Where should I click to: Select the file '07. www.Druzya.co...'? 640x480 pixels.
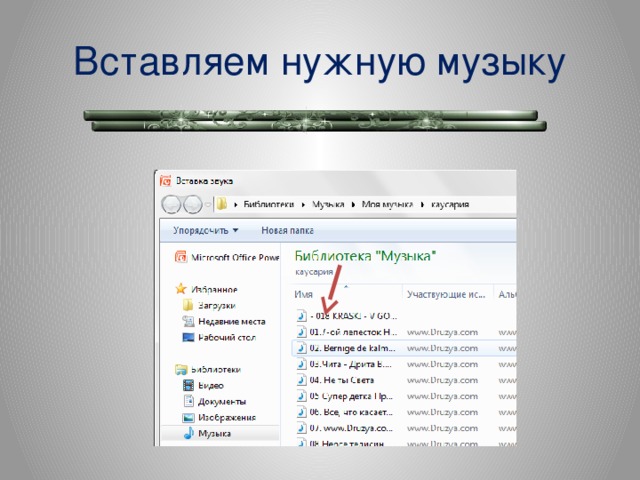point(351,428)
